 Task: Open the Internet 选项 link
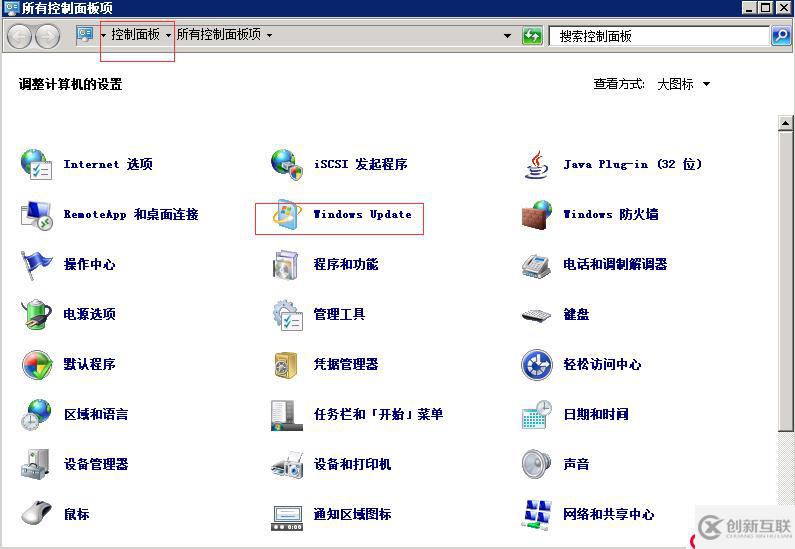(x=108, y=164)
